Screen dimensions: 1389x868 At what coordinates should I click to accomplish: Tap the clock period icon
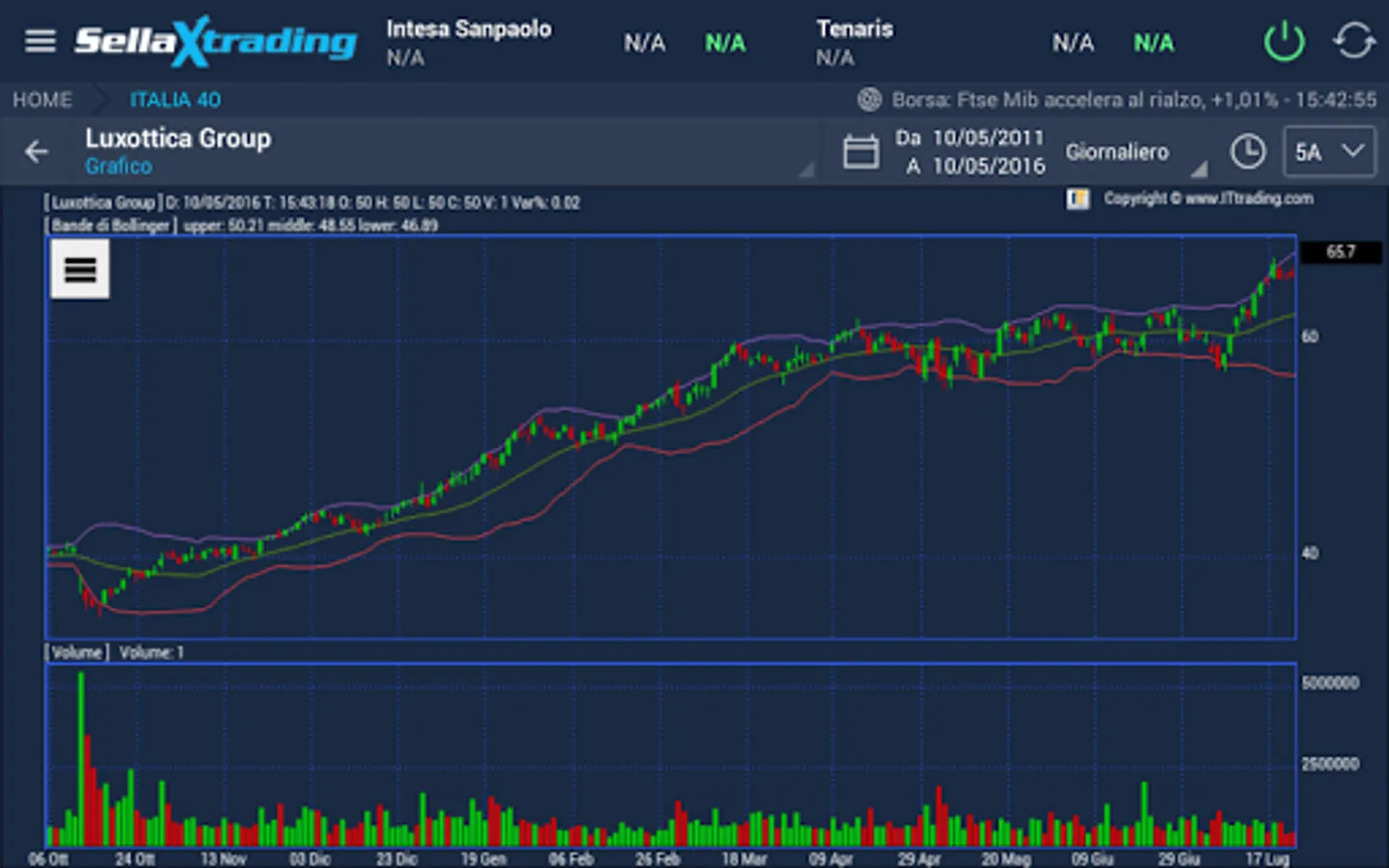click(1248, 151)
